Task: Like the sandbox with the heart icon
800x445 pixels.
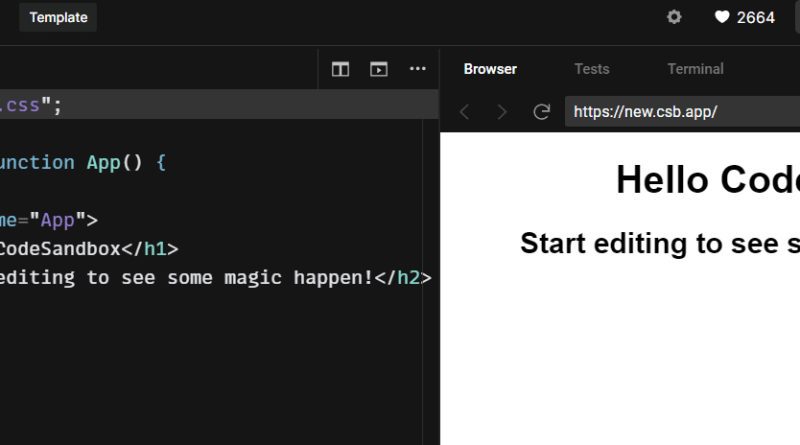Action: [x=722, y=17]
